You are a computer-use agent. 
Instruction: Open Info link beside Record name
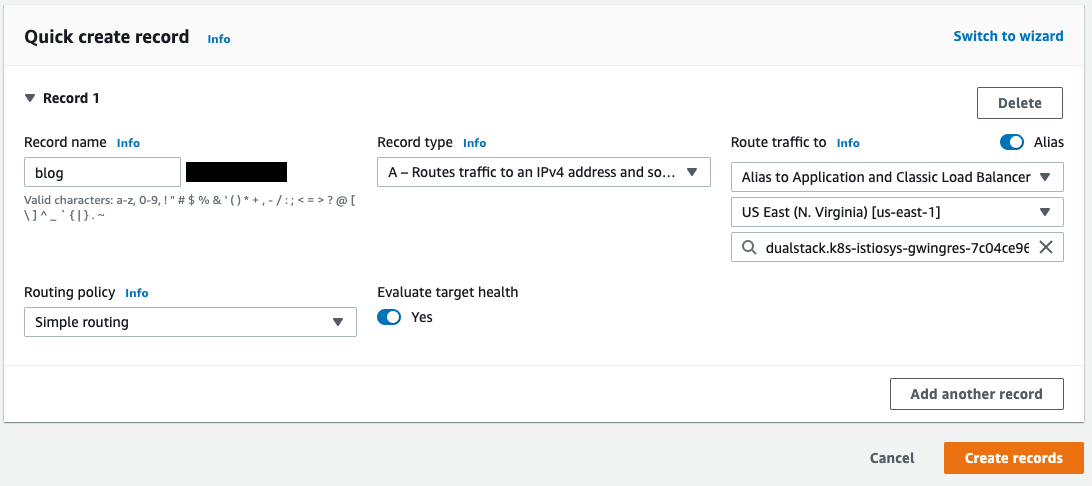pyautogui.click(x=128, y=143)
